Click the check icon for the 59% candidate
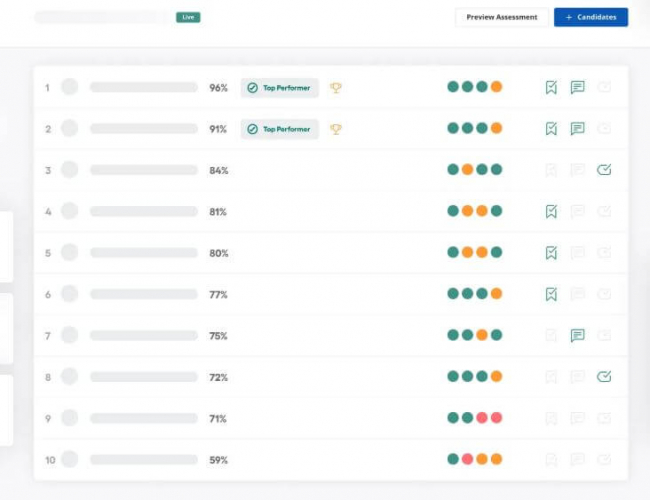 (x=604, y=459)
